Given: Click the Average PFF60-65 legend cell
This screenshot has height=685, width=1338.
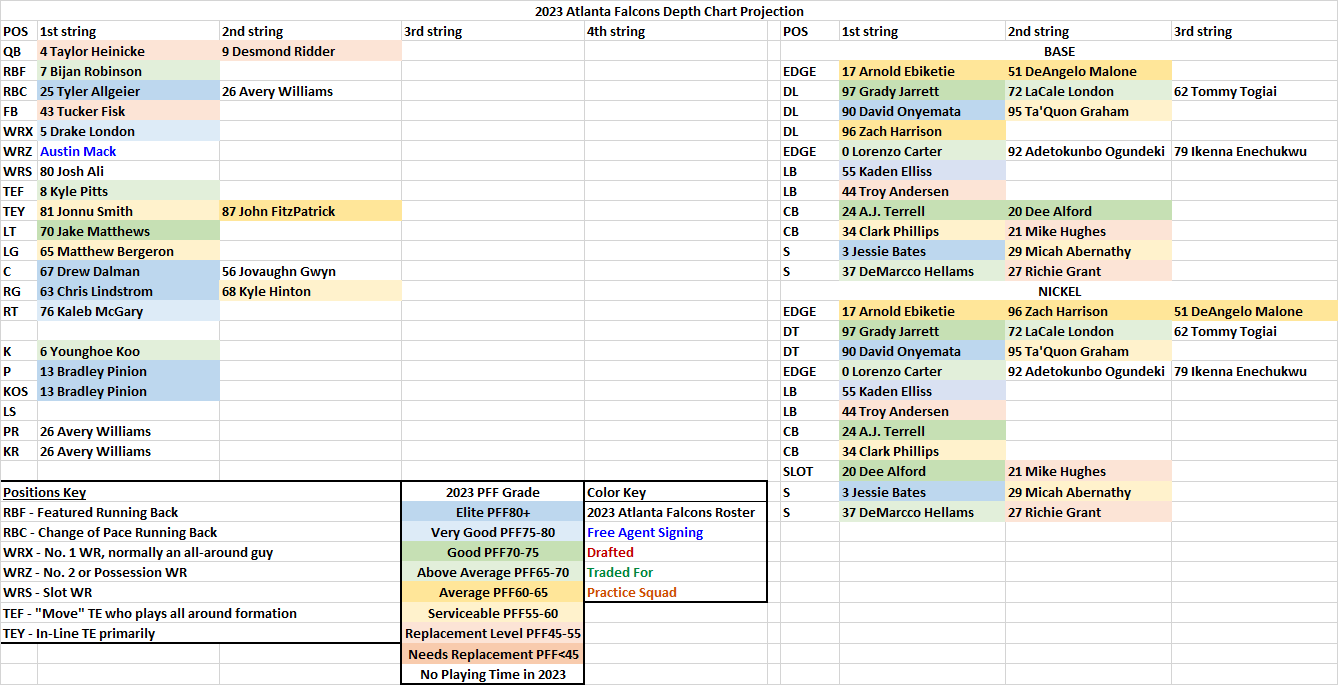Looking at the screenshot, I should (x=493, y=592).
